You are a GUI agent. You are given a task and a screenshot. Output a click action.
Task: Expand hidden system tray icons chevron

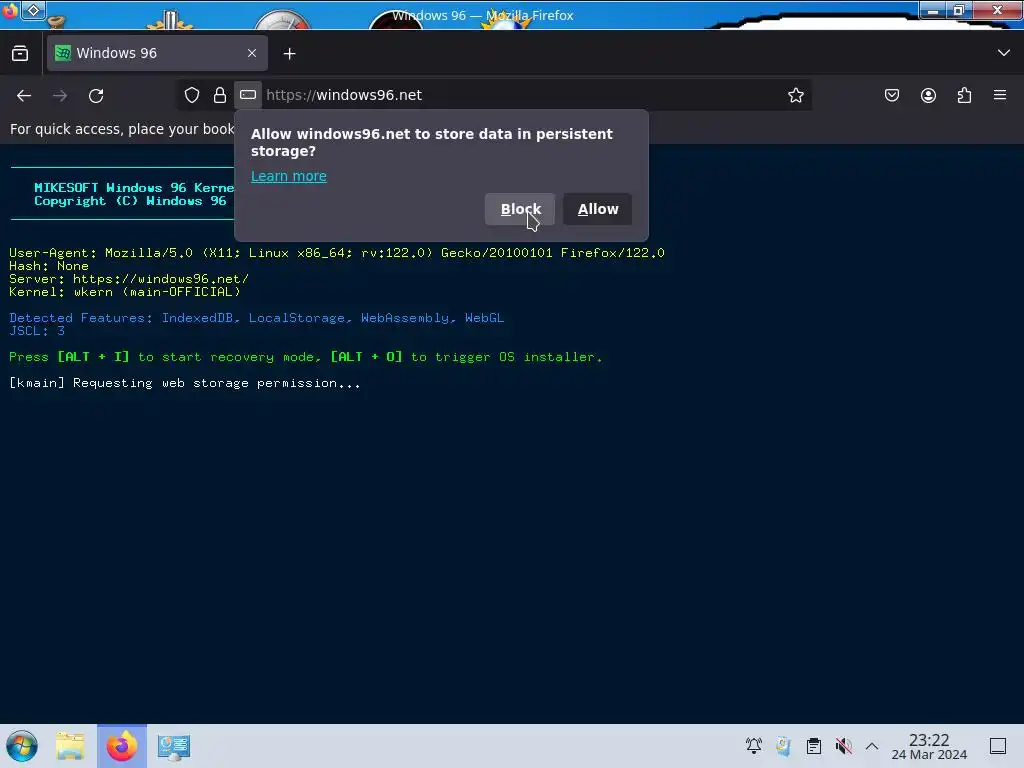pyautogui.click(x=872, y=746)
